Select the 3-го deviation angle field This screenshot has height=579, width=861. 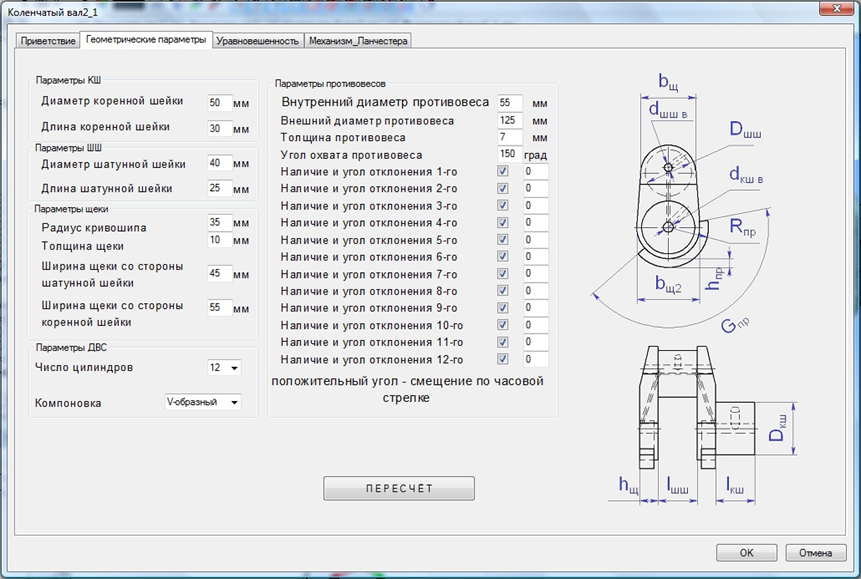pyautogui.click(x=535, y=205)
